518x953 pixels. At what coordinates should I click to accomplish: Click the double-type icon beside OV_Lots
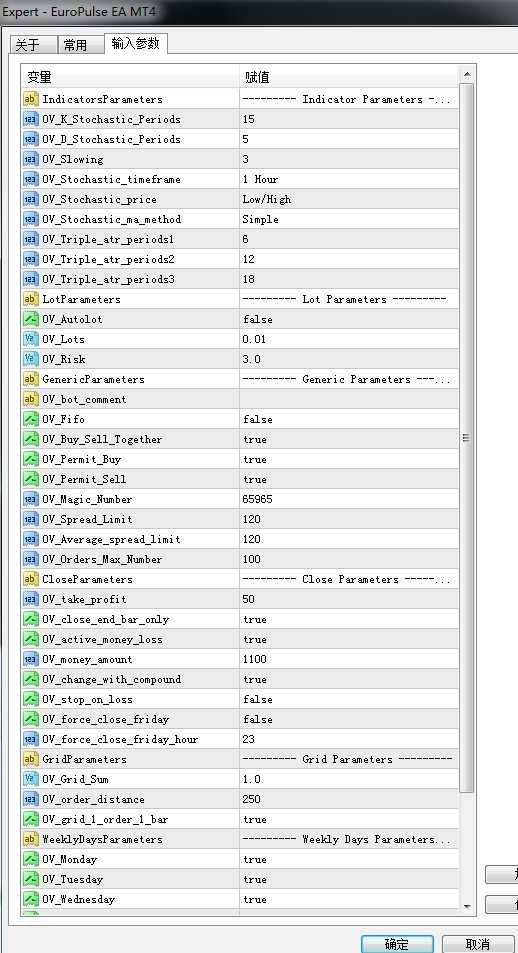tap(30, 339)
